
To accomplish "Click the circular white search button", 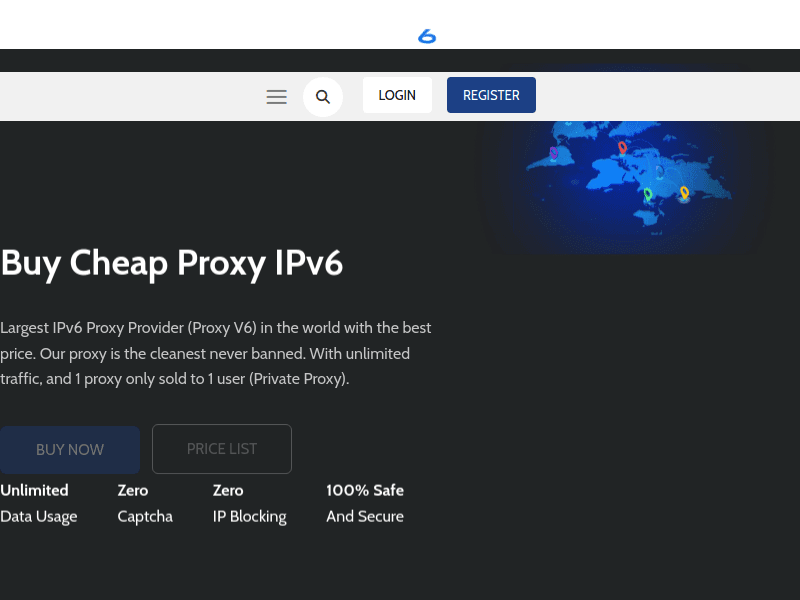I will point(323,96).
